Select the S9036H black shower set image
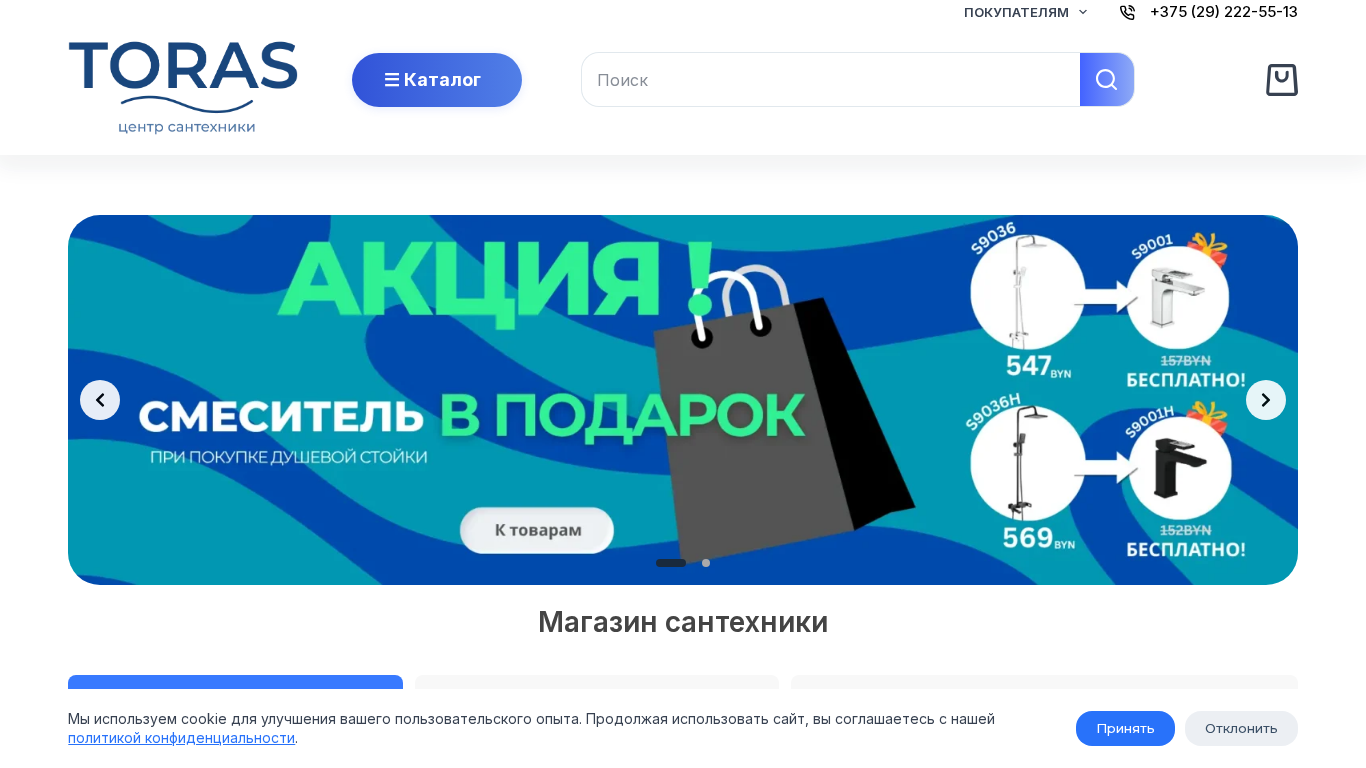Screen dimensions: 1366x768 click(1027, 463)
